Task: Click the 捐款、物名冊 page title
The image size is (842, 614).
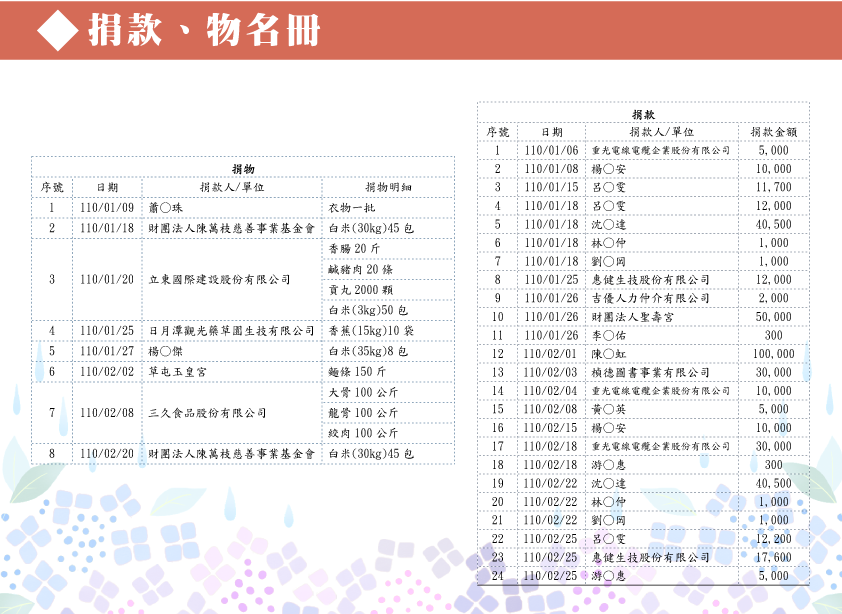Action: [x=203, y=31]
